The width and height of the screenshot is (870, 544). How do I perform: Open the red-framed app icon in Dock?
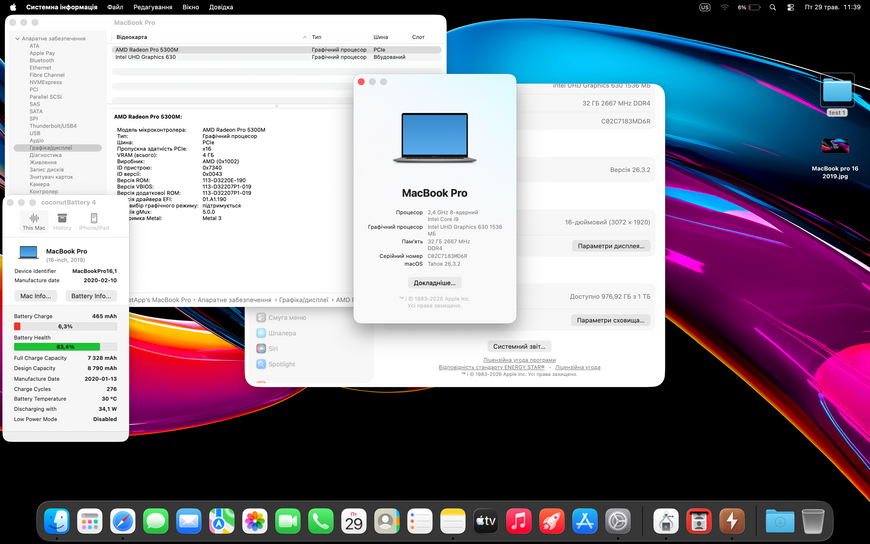[699, 521]
